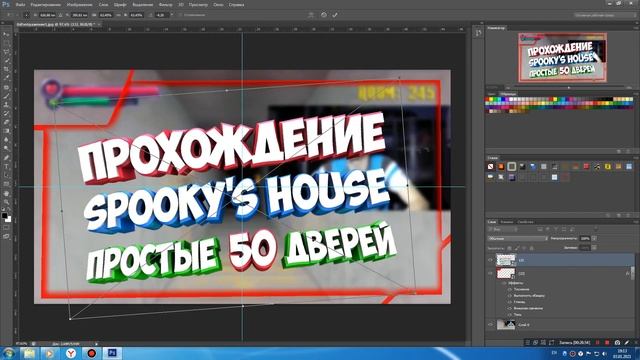Toggle the Глянец effect visibility
This screenshot has height=360, width=640.
pos(510,302)
